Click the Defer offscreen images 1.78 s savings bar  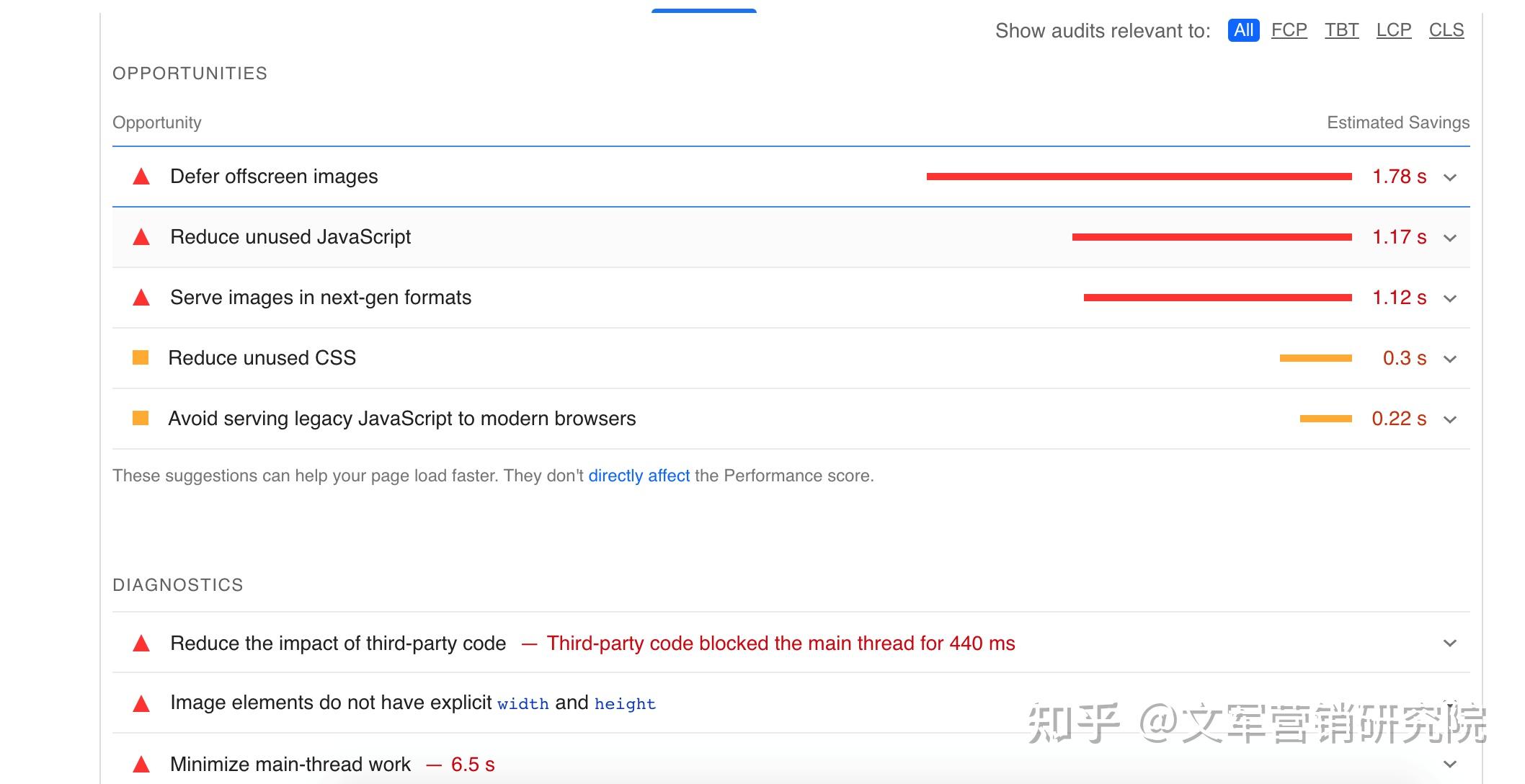pos(1139,177)
